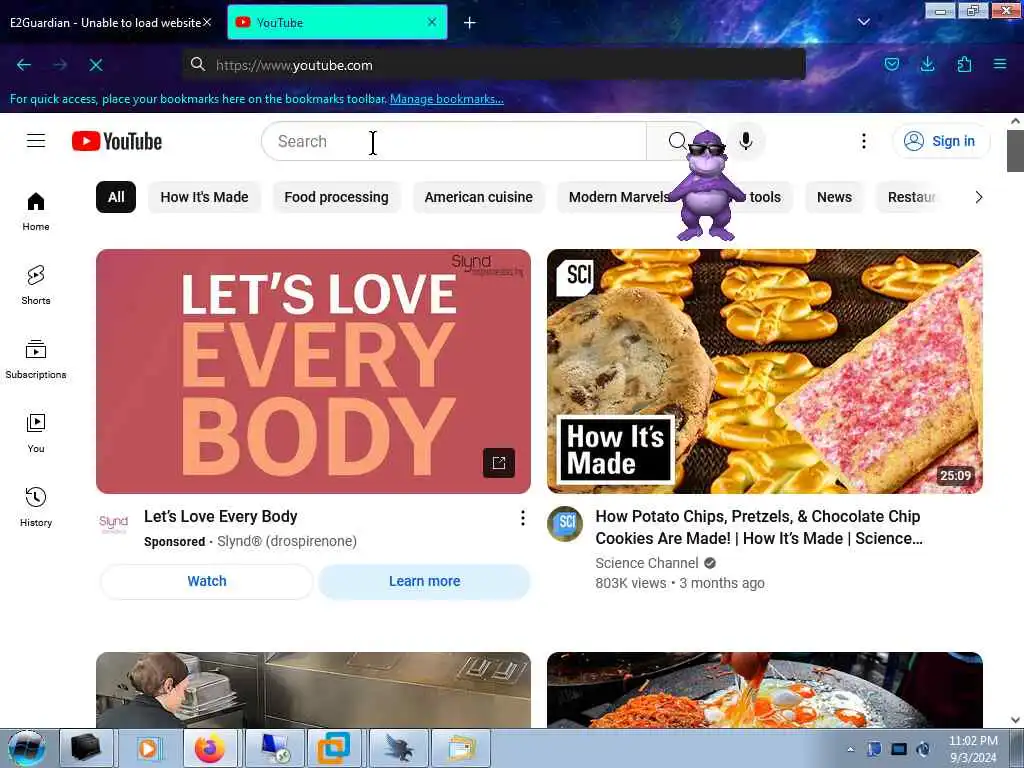Select the News chip
The height and width of the screenshot is (768, 1024).
(x=834, y=197)
